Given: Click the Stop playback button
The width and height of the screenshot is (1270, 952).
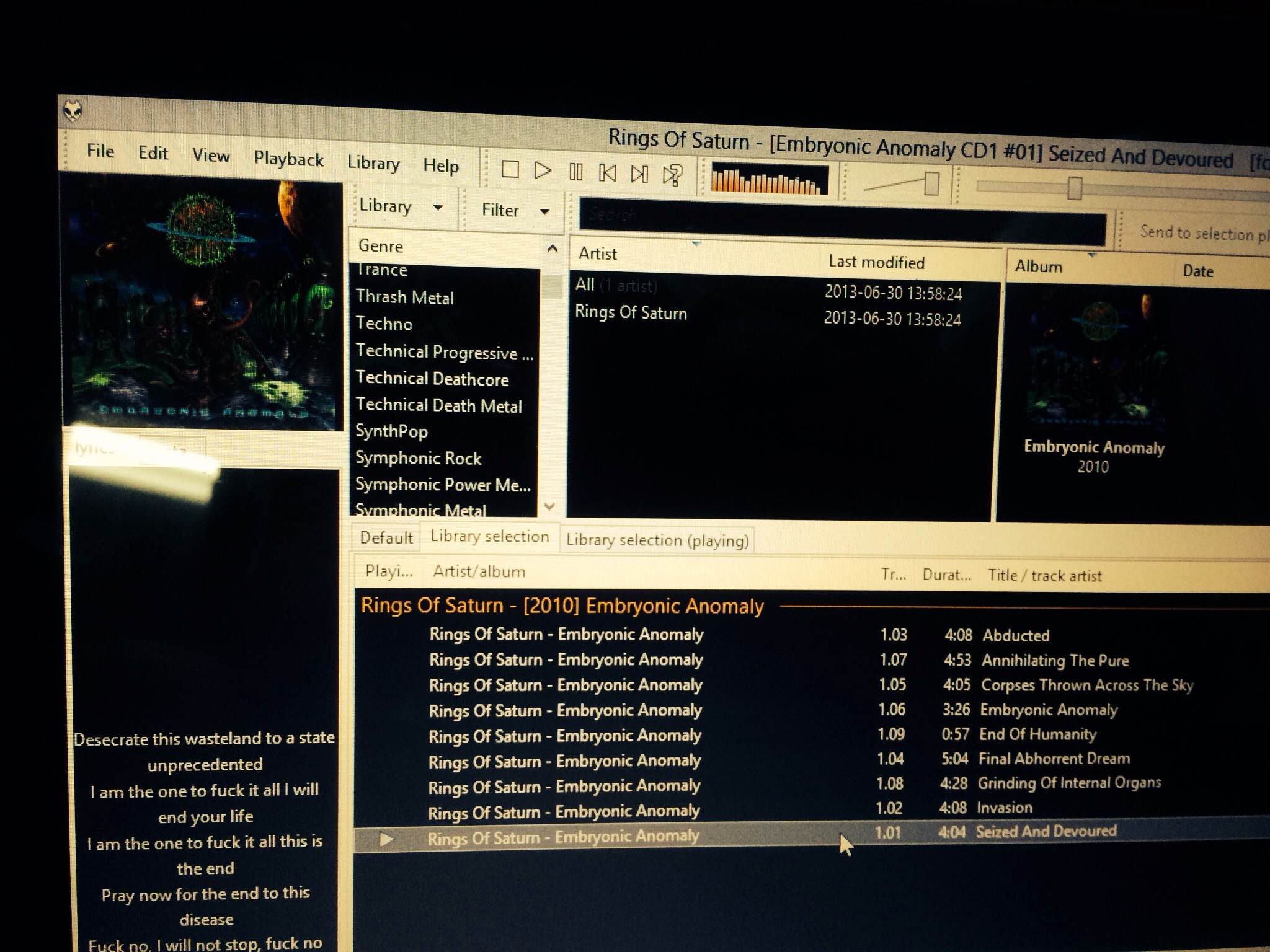Looking at the screenshot, I should pos(510,169).
